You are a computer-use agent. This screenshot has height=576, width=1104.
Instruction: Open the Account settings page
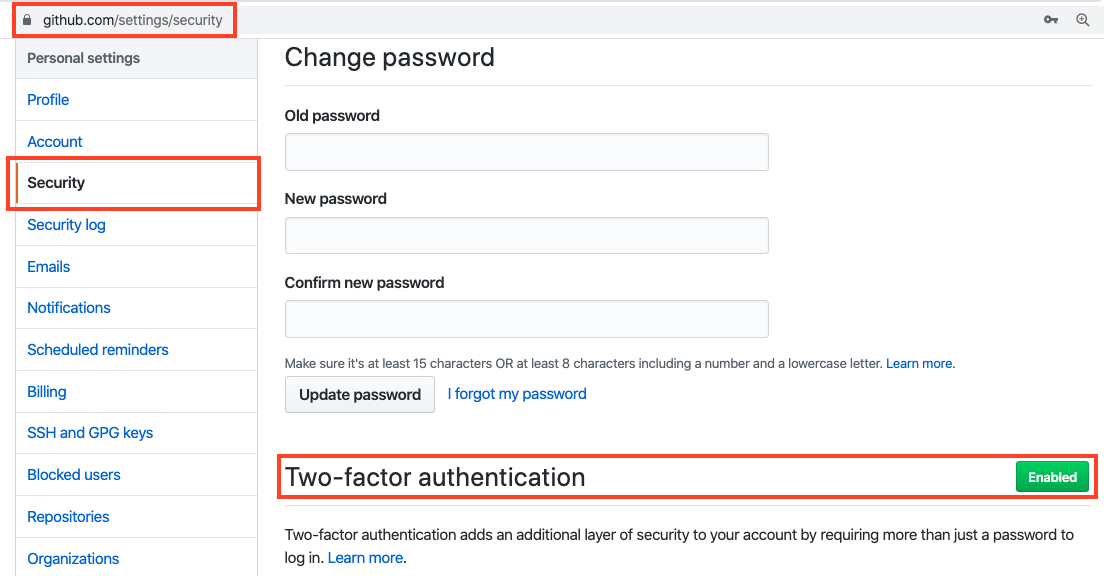coord(54,141)
